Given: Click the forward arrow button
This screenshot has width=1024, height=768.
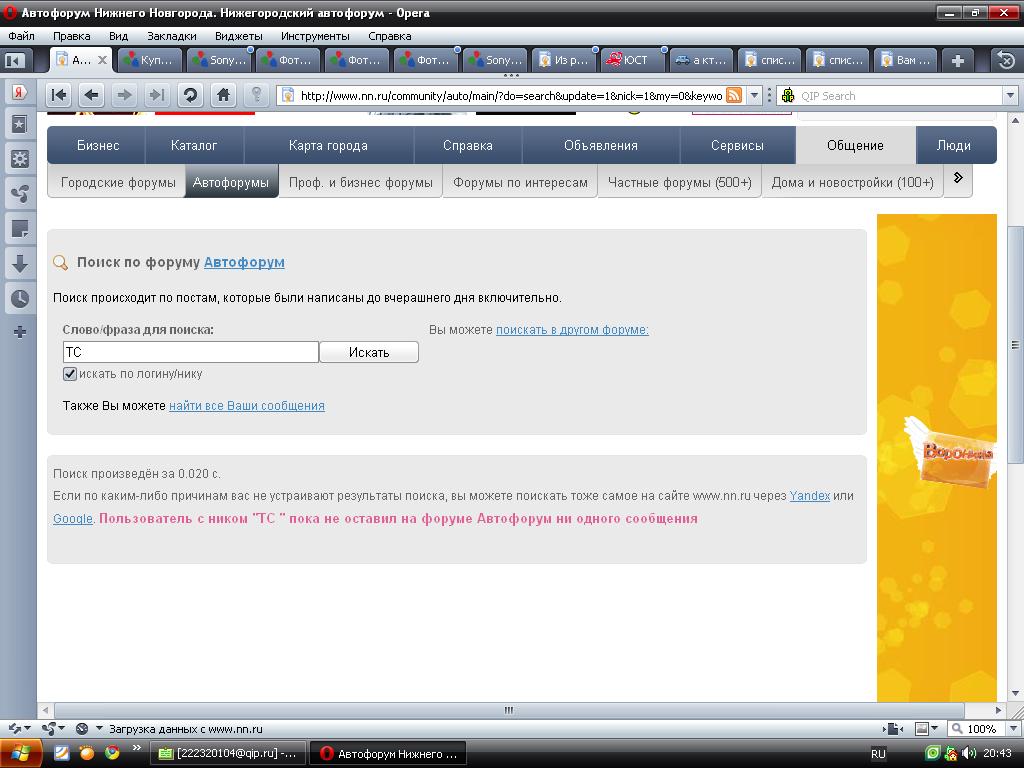Looking at the screenshot, I should pyautogui.click(x=124, y=95).
